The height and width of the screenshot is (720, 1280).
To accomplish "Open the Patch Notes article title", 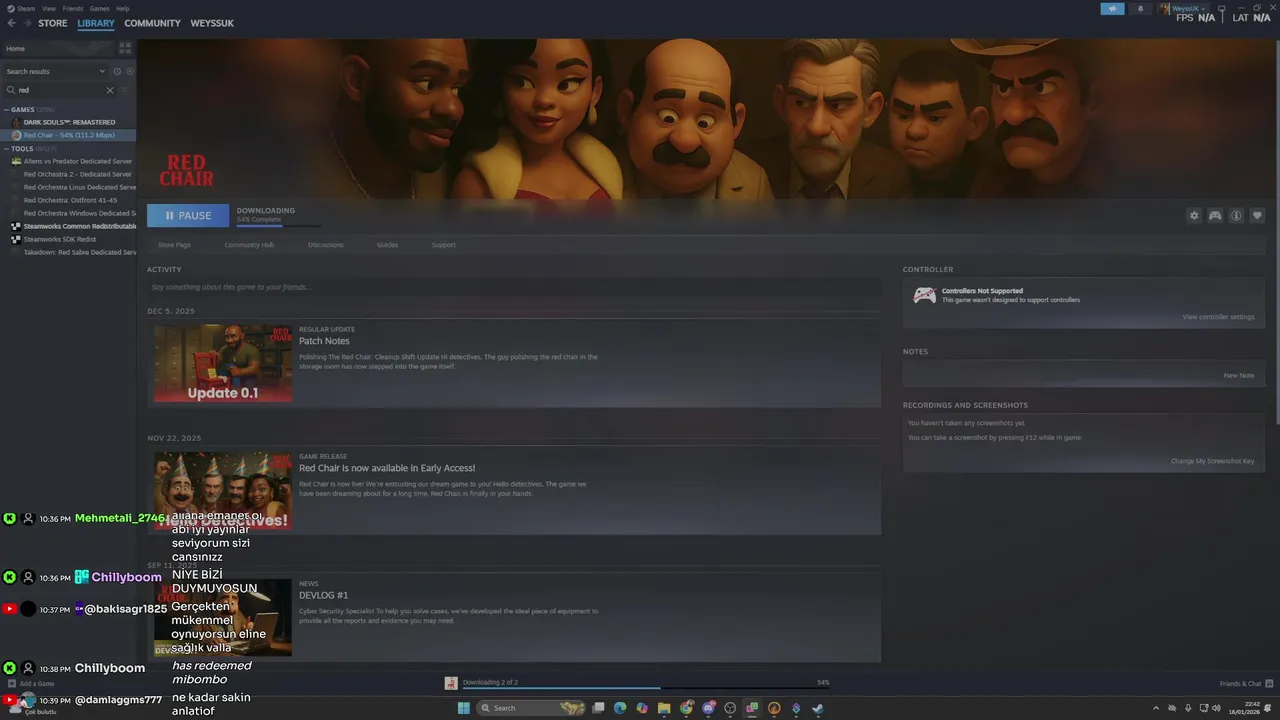I will click(324, 341).
